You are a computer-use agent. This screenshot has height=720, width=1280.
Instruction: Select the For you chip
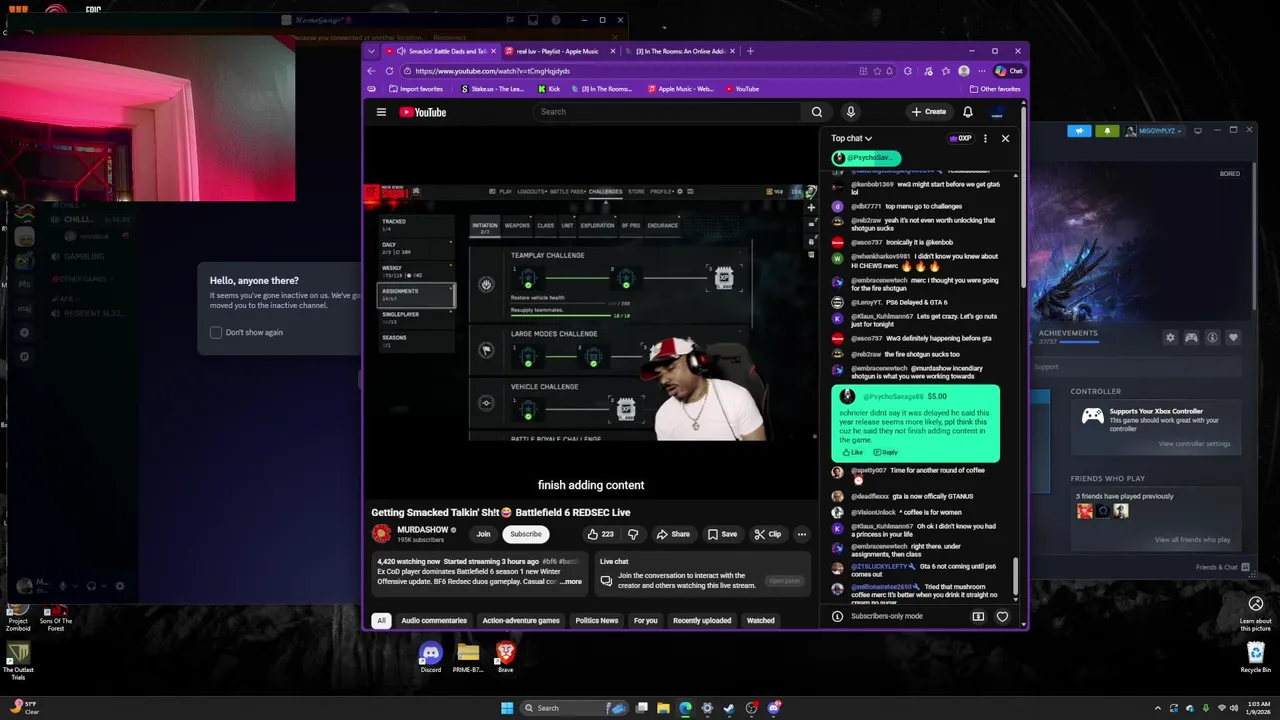pos(646,620)
